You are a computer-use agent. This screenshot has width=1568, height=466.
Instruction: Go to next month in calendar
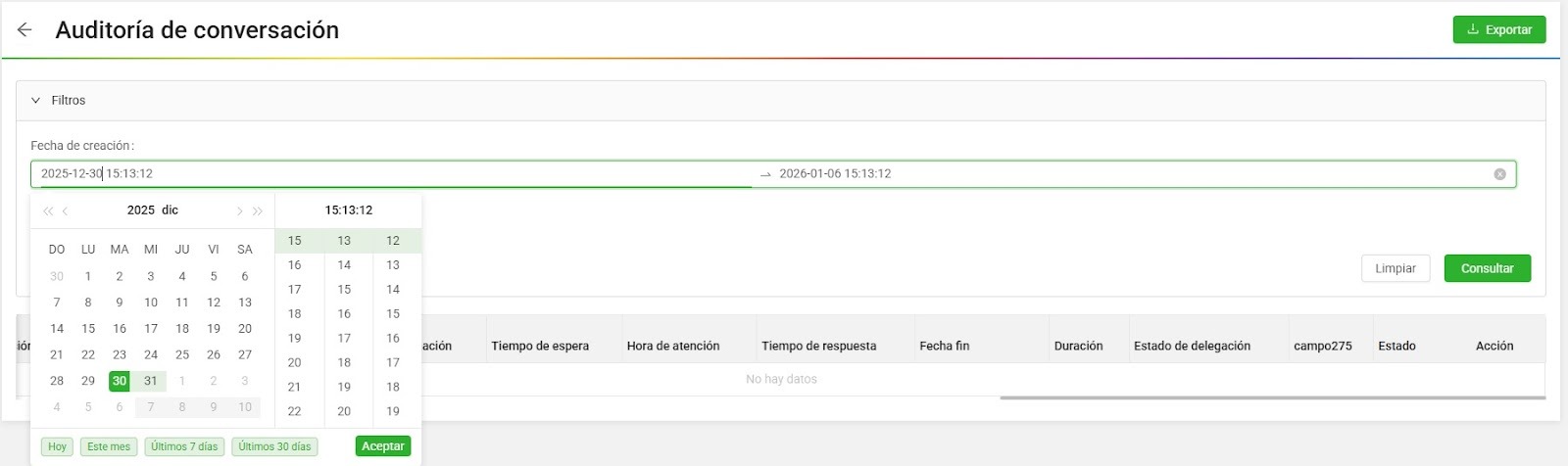pyautogui.click(x=239, y=210)
